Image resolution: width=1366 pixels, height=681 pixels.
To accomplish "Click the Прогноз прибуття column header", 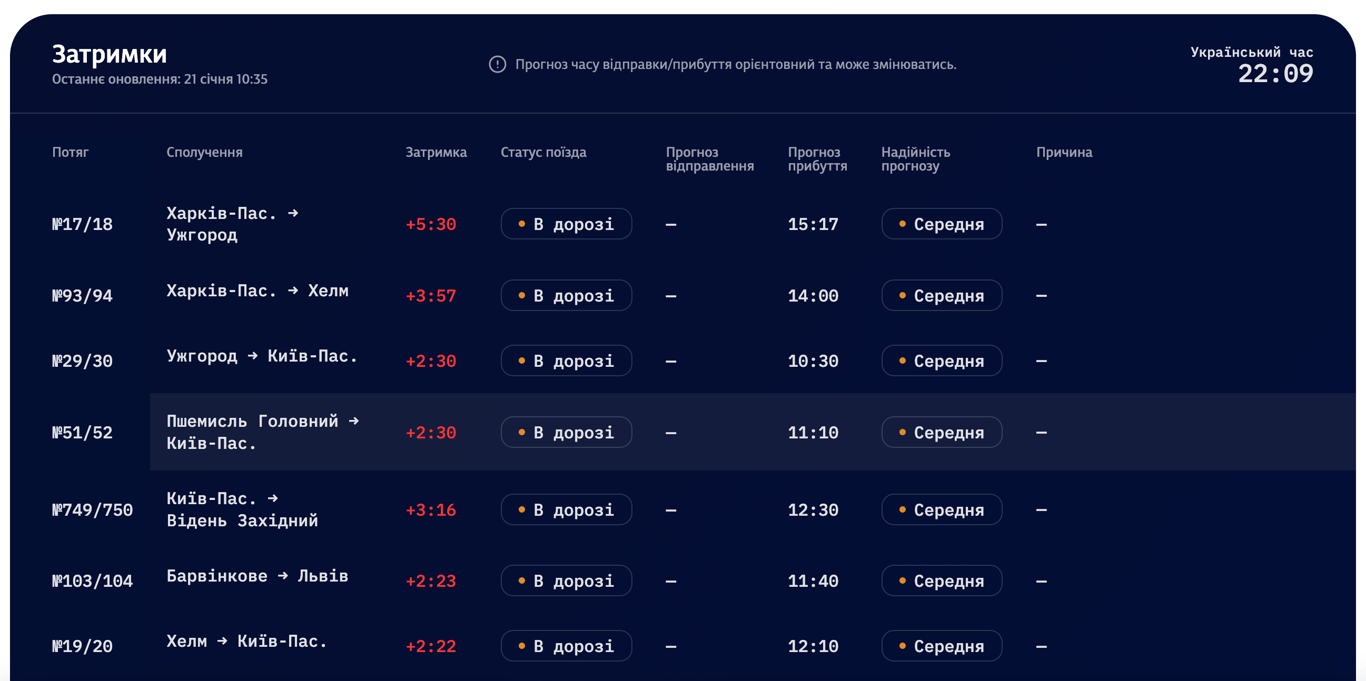I will (x=817, y=159).
